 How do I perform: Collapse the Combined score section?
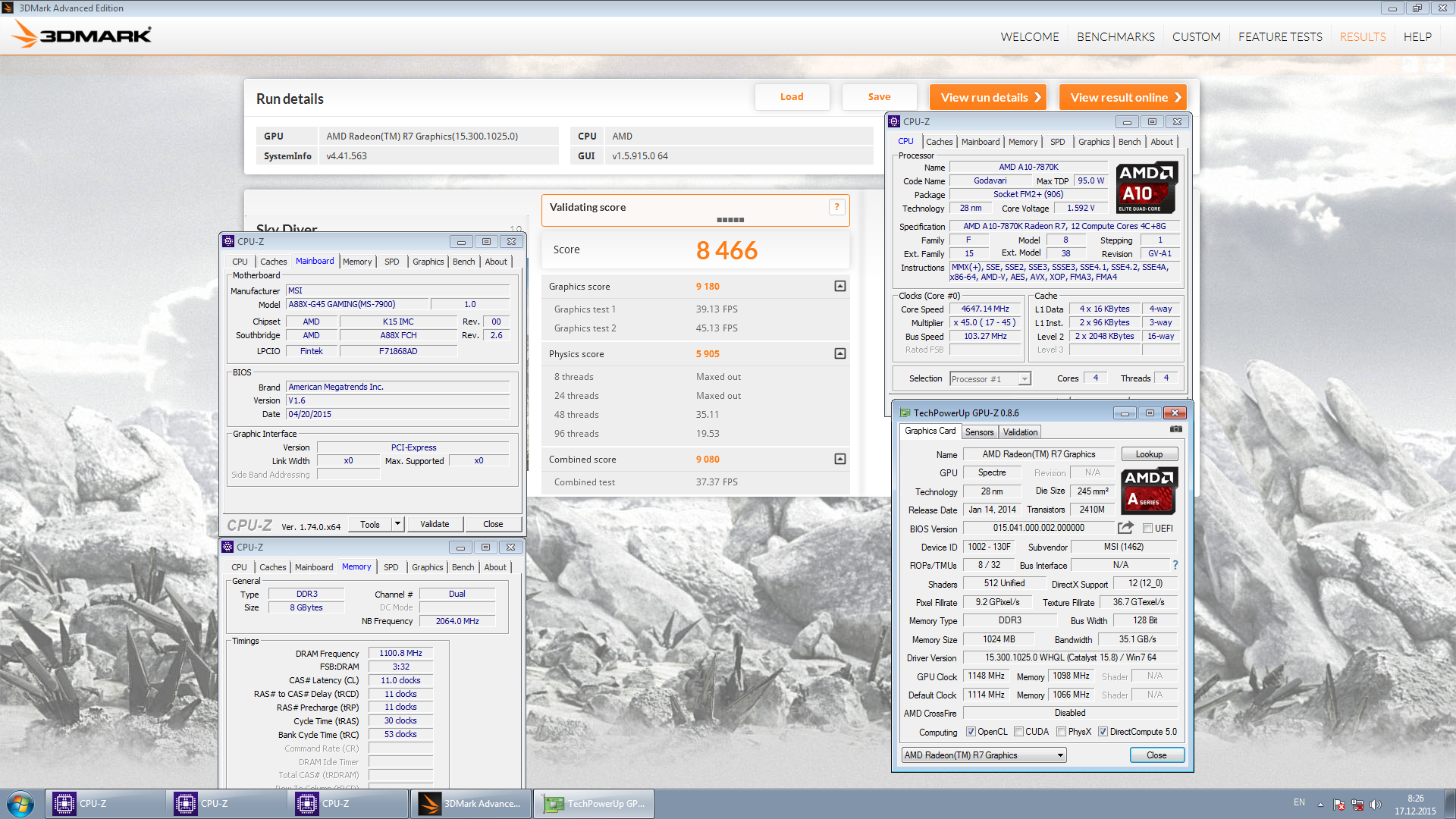(x=840, y=459)
